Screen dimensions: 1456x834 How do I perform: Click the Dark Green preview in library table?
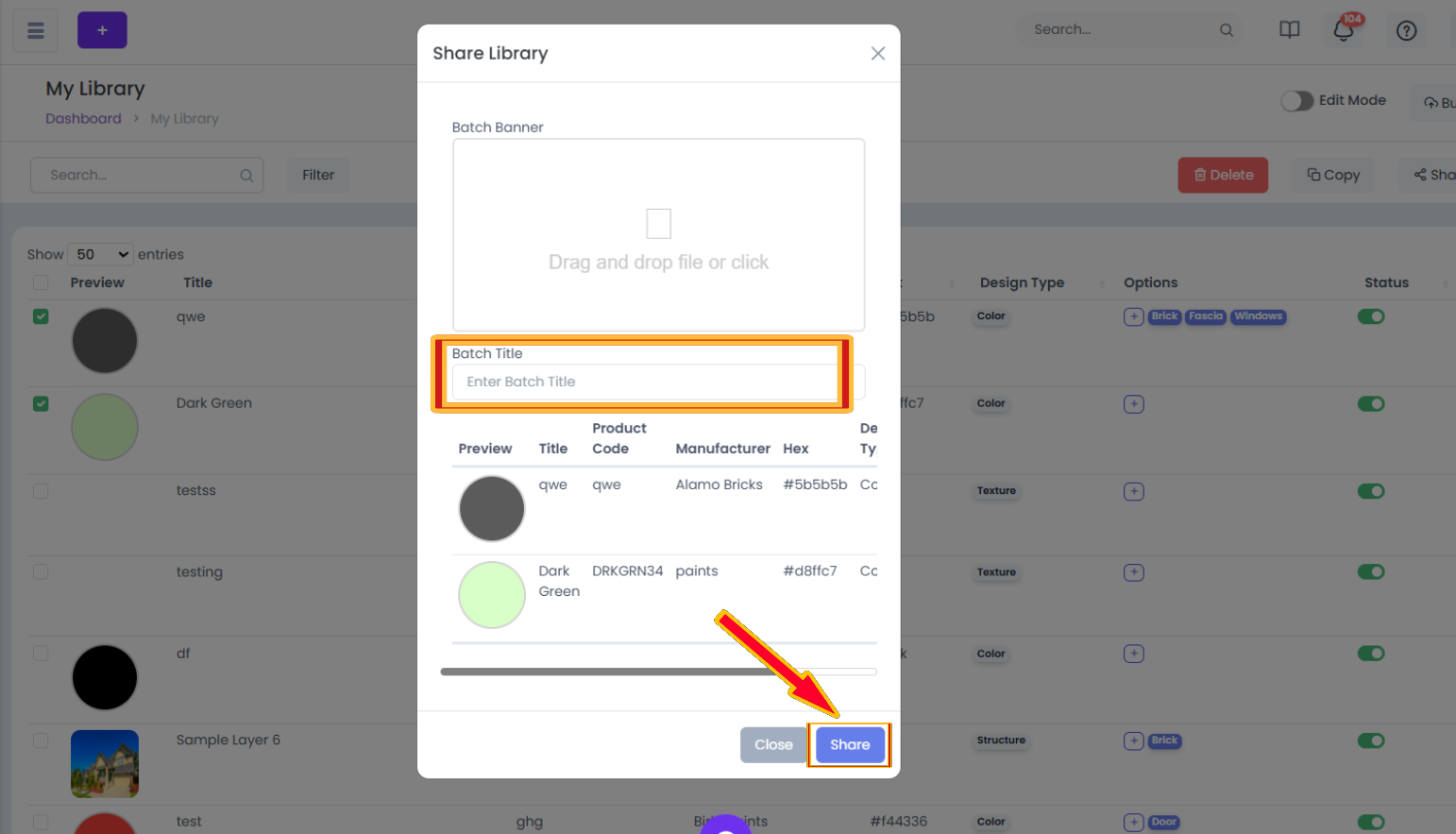click(105, 427)
